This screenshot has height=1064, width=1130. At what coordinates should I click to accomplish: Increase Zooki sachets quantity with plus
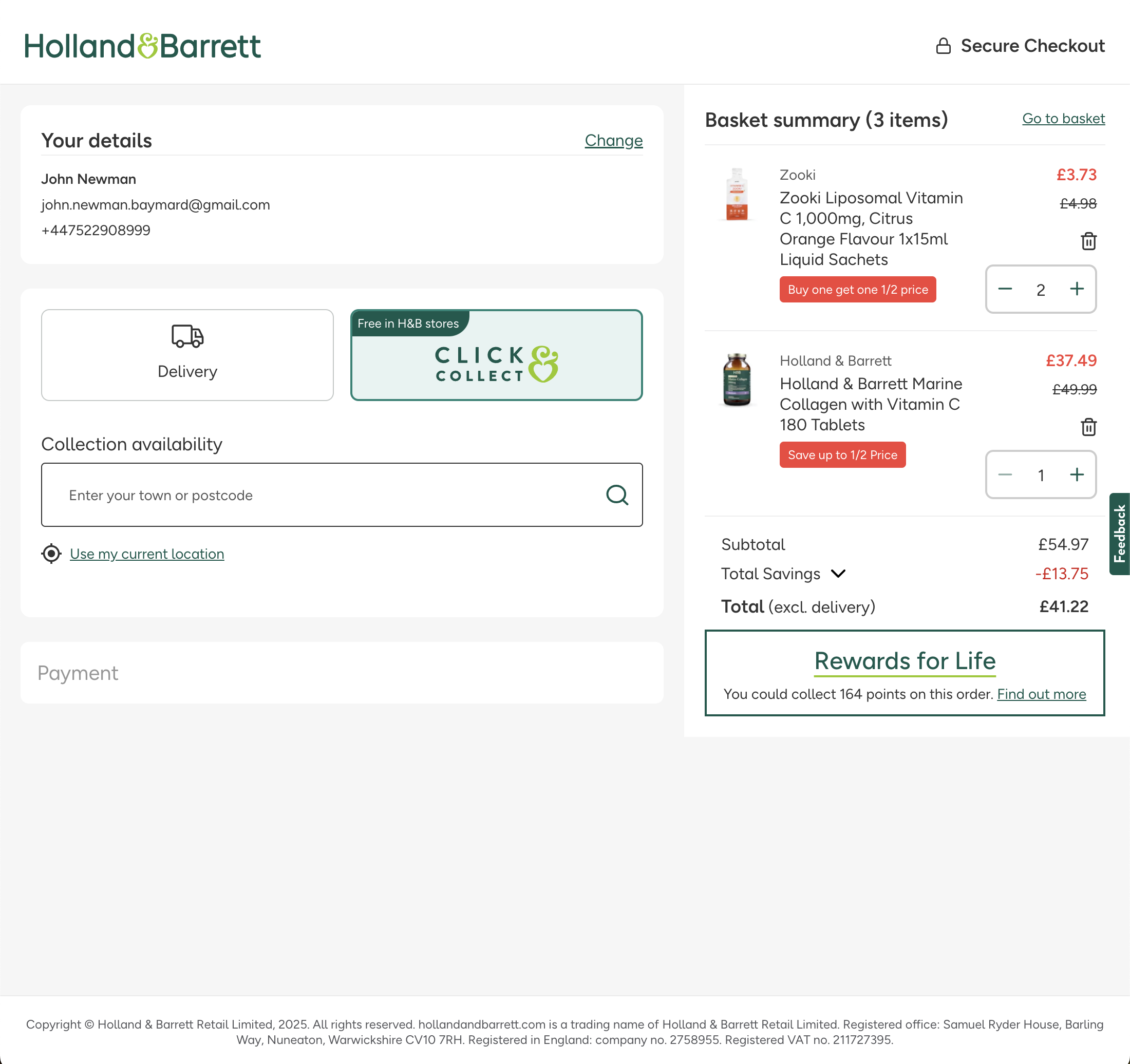(1077, 289)
